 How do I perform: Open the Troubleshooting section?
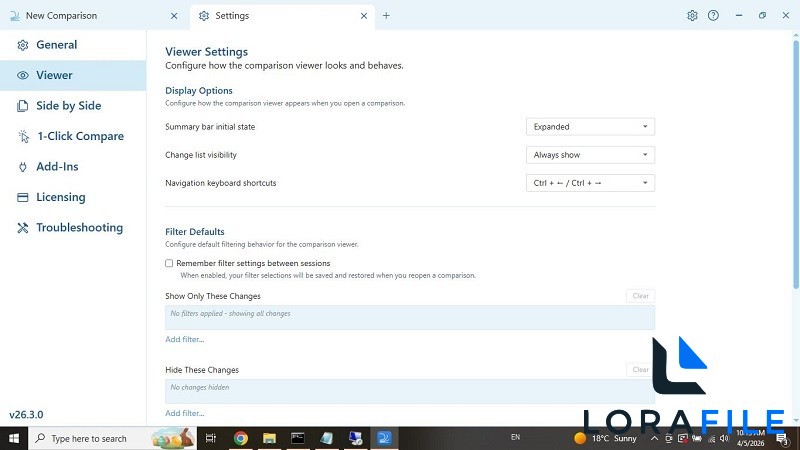pyautogui.click(x=73, y=228)
